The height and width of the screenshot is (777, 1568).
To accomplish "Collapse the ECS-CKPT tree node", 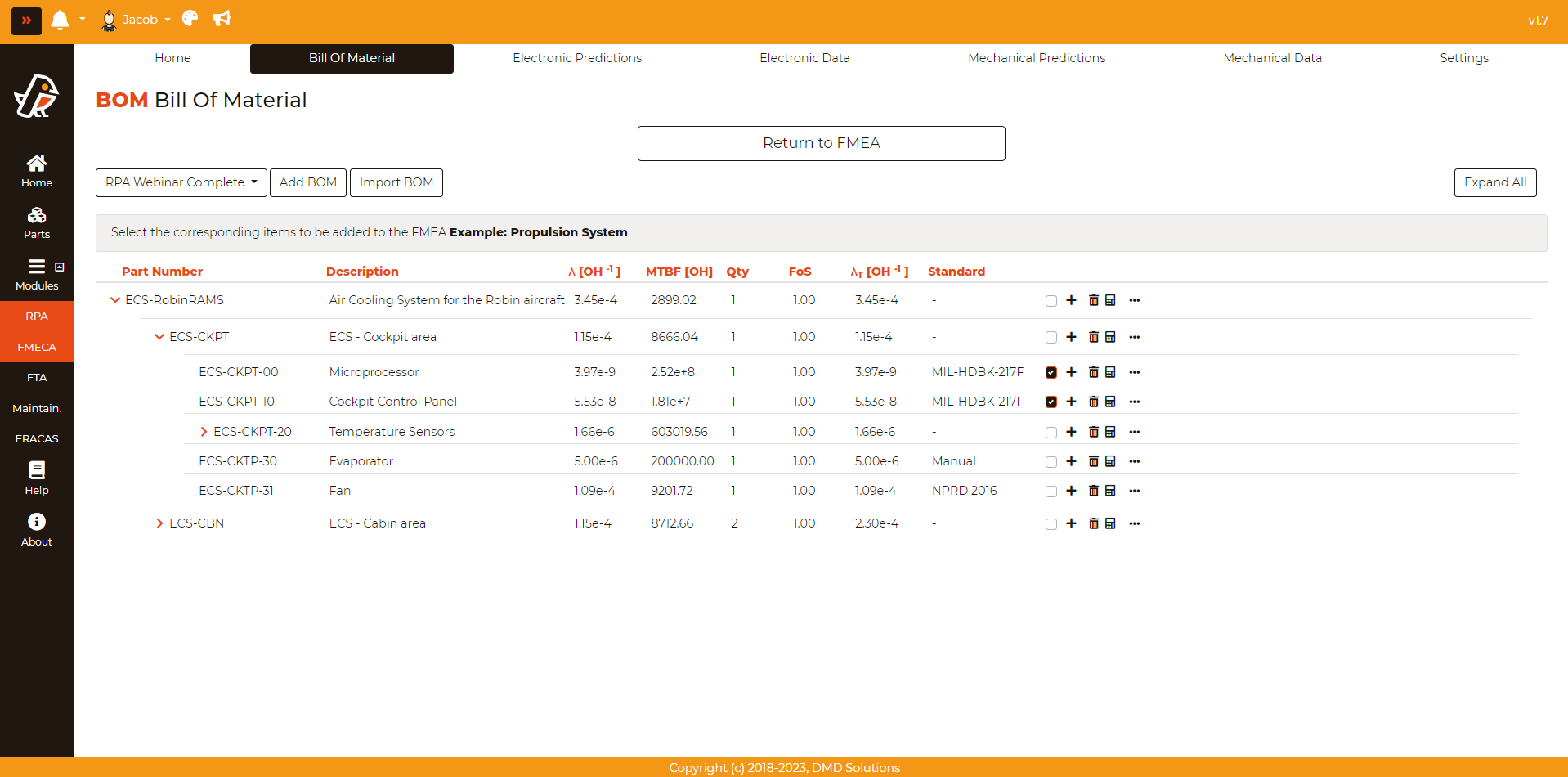I will point(159,337).
